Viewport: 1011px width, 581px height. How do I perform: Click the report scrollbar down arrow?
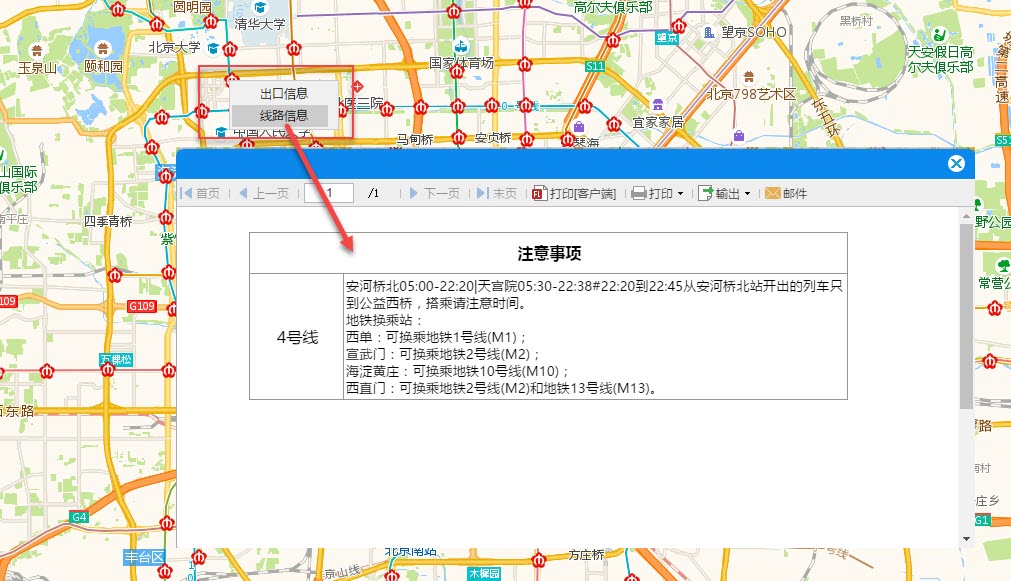coord(966,539)
